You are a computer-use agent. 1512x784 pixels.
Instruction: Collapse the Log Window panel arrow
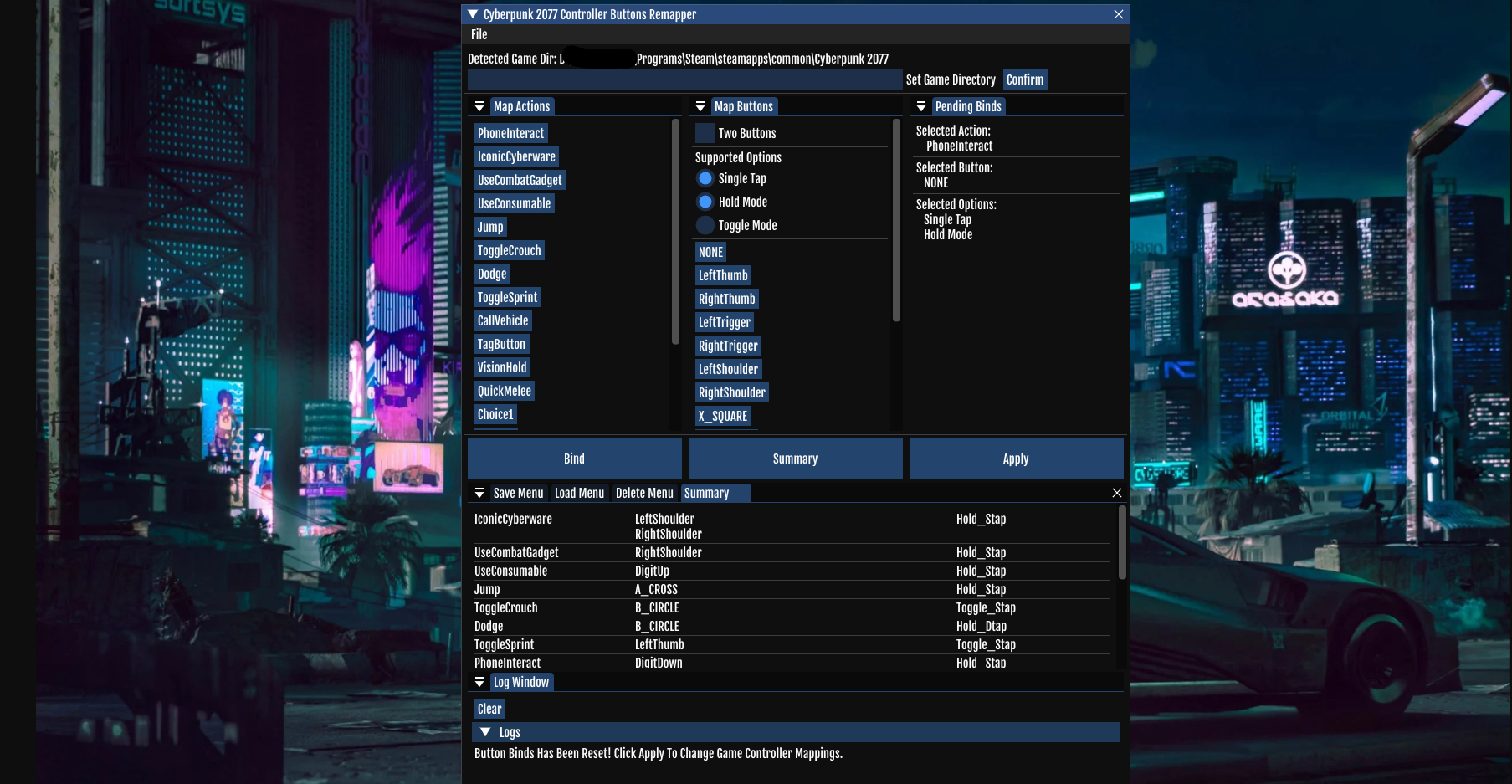479,682
